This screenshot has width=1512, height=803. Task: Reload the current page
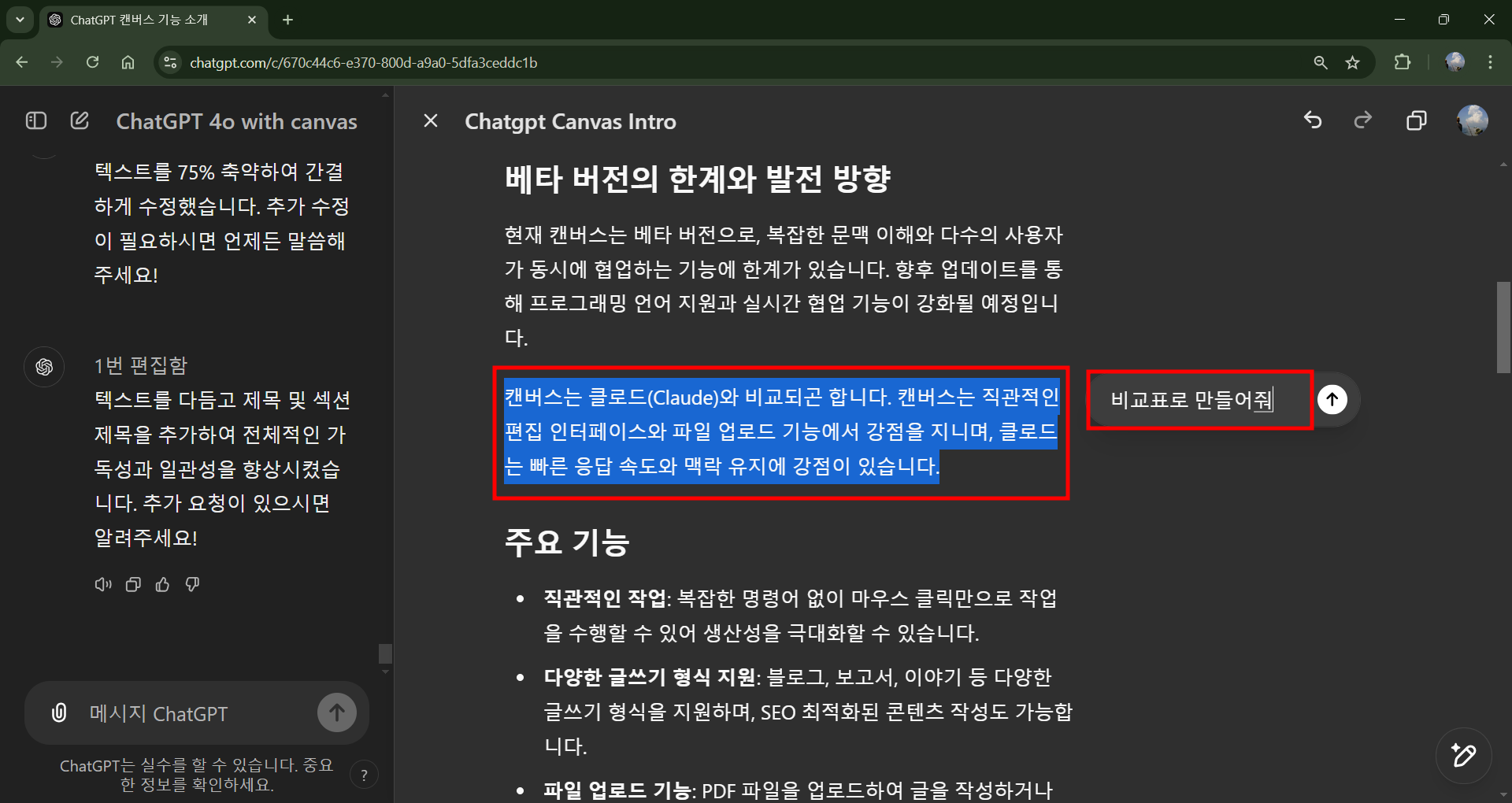[x=92, y=62]
